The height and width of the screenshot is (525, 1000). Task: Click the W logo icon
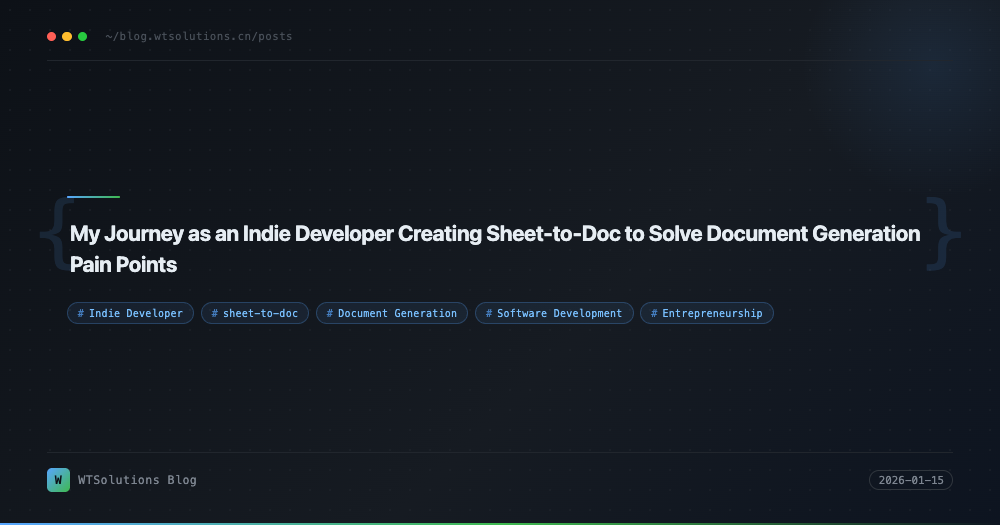pos(59,480)
